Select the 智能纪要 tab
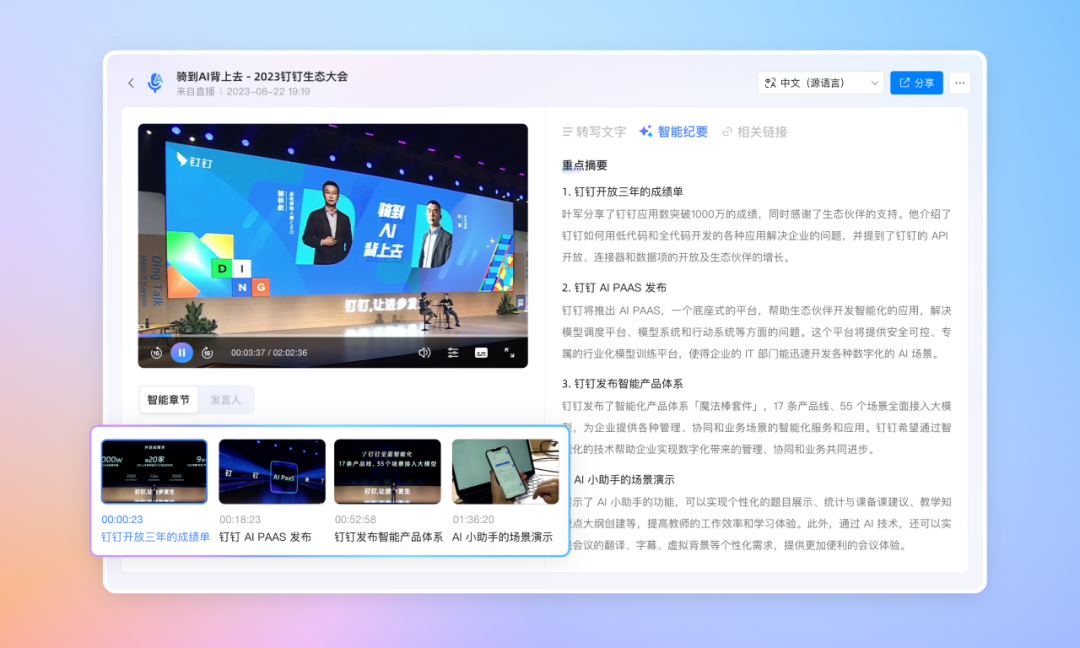The image size is (1080, 648). (673, 132)
